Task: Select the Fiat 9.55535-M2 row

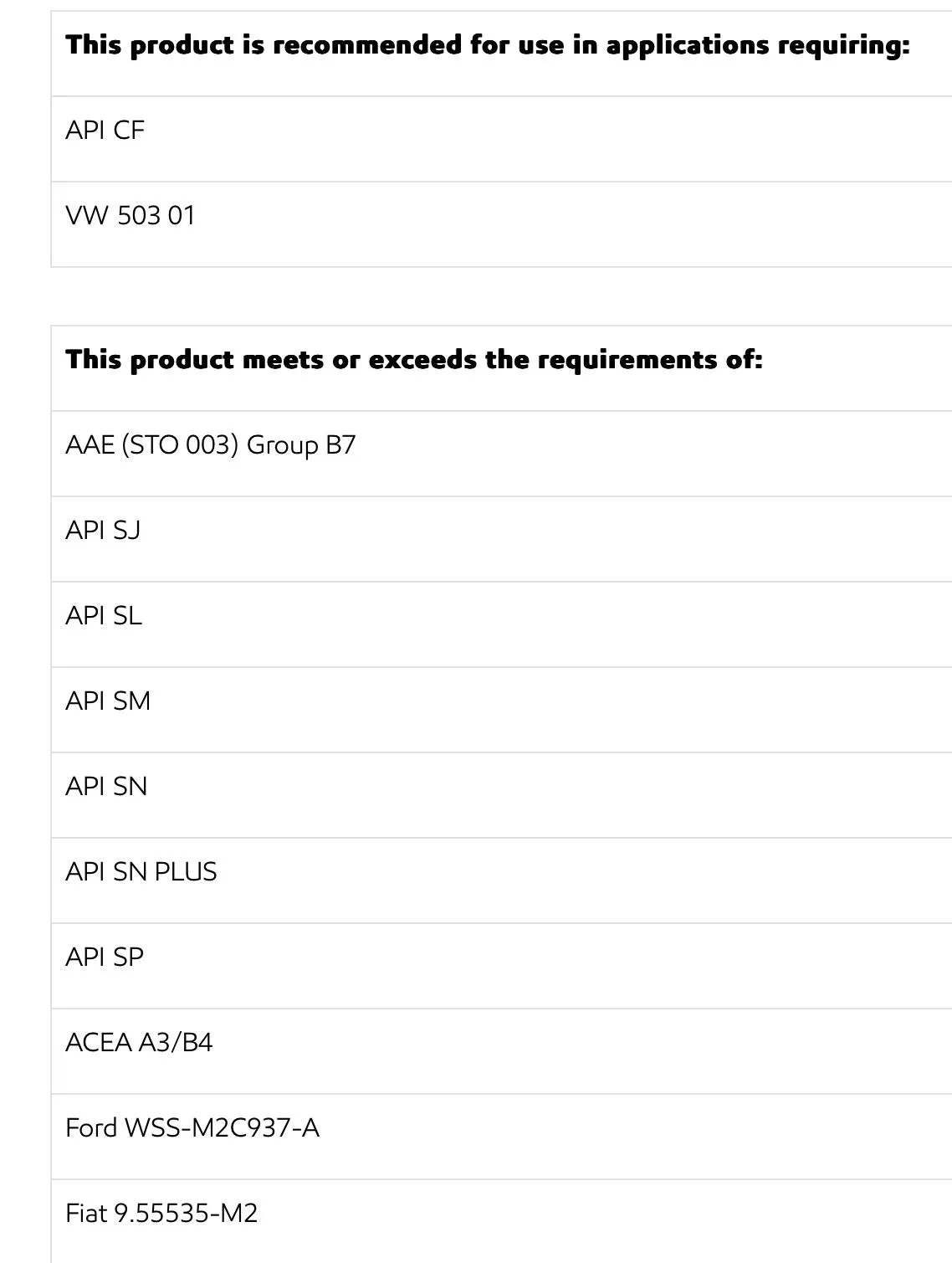Action: point(161,1214)
